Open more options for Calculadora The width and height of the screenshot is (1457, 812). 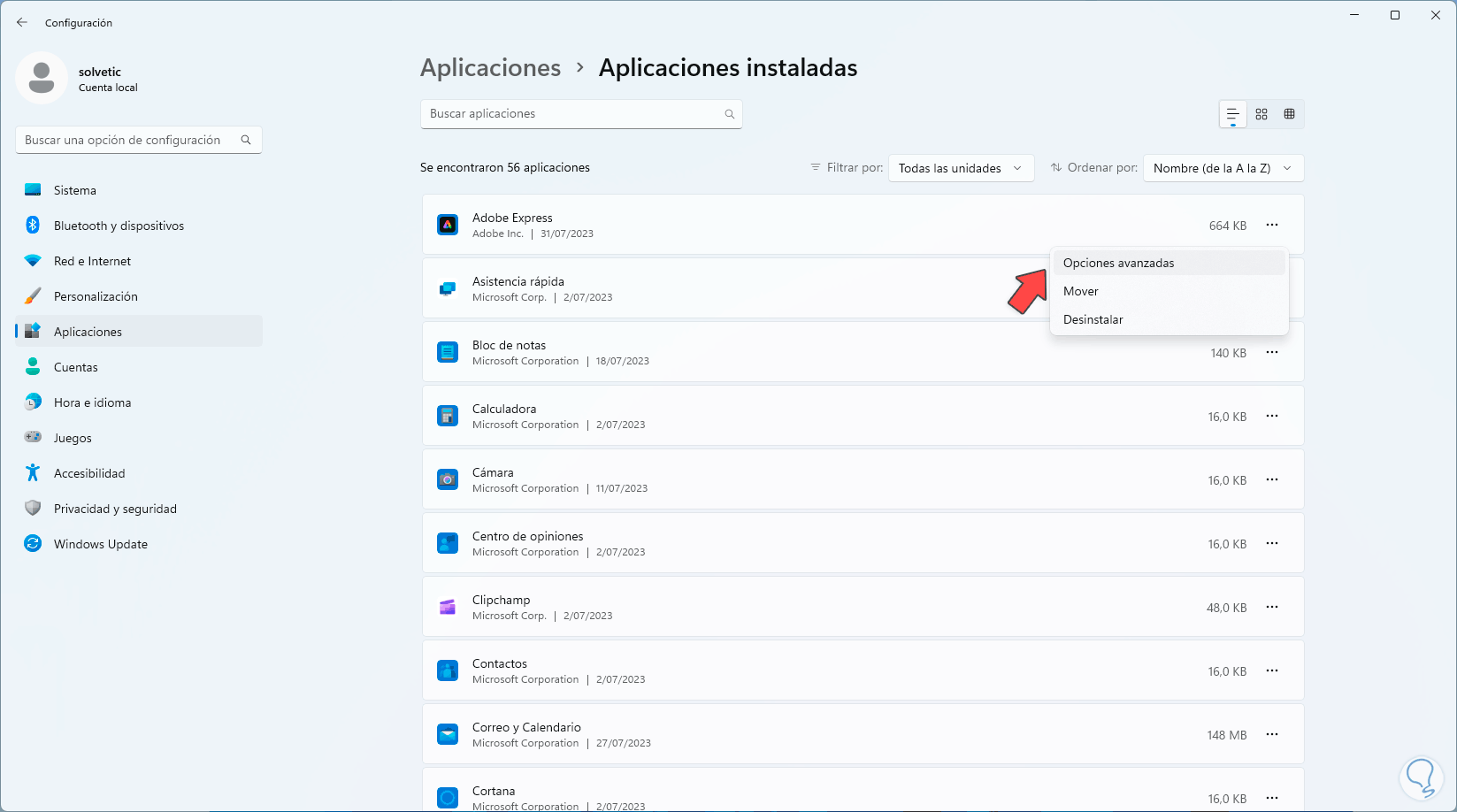pos(1272,417)
